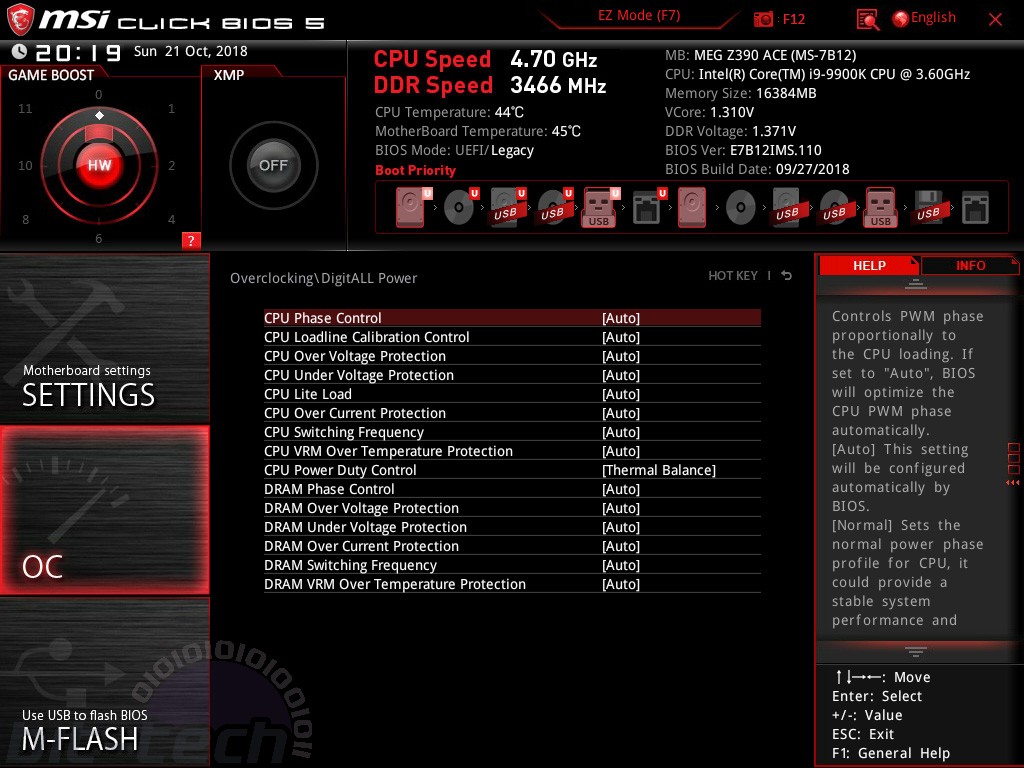Go back using the return arrow icon

(787, 276)
